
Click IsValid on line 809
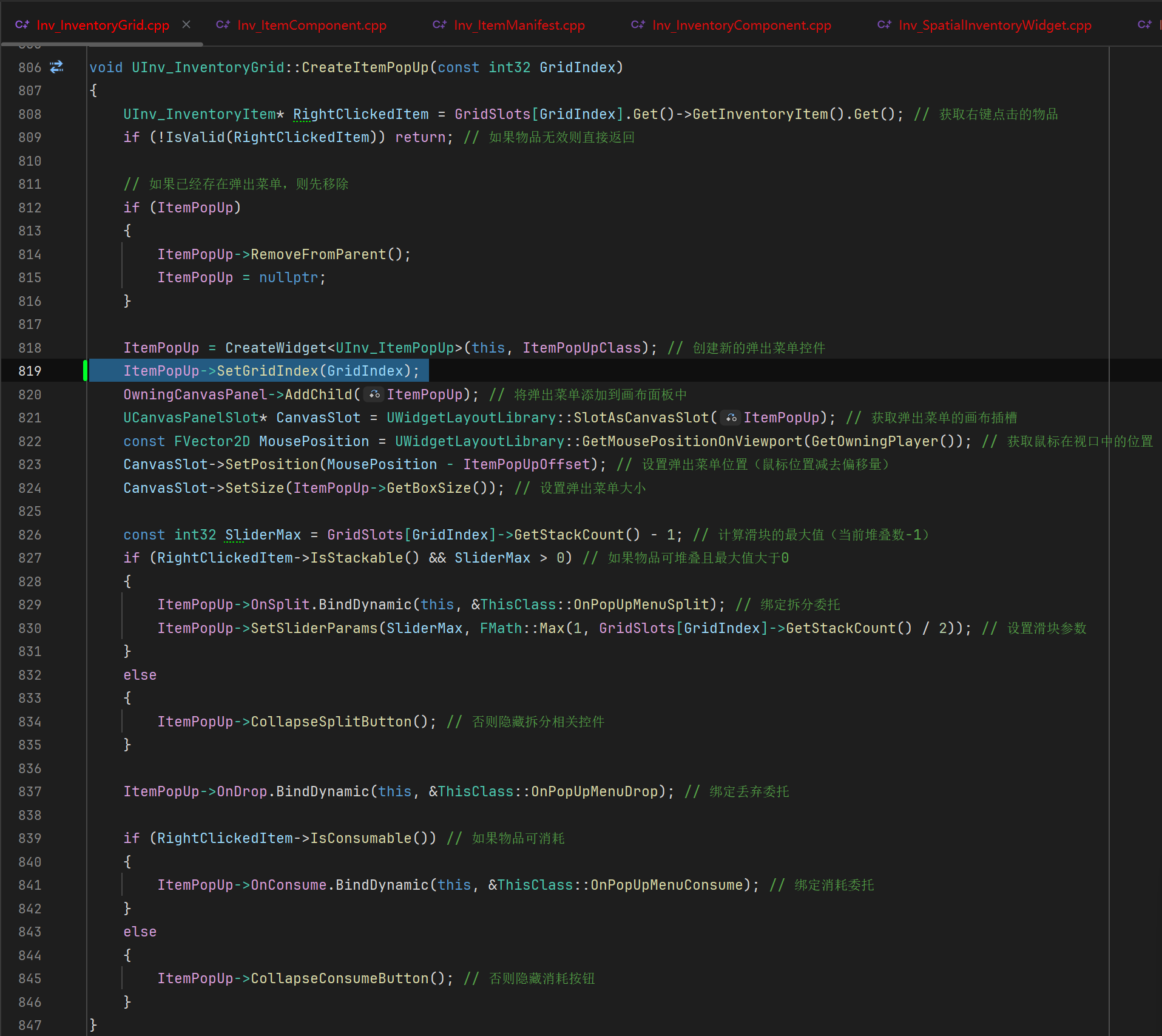(x=195, y=137)
